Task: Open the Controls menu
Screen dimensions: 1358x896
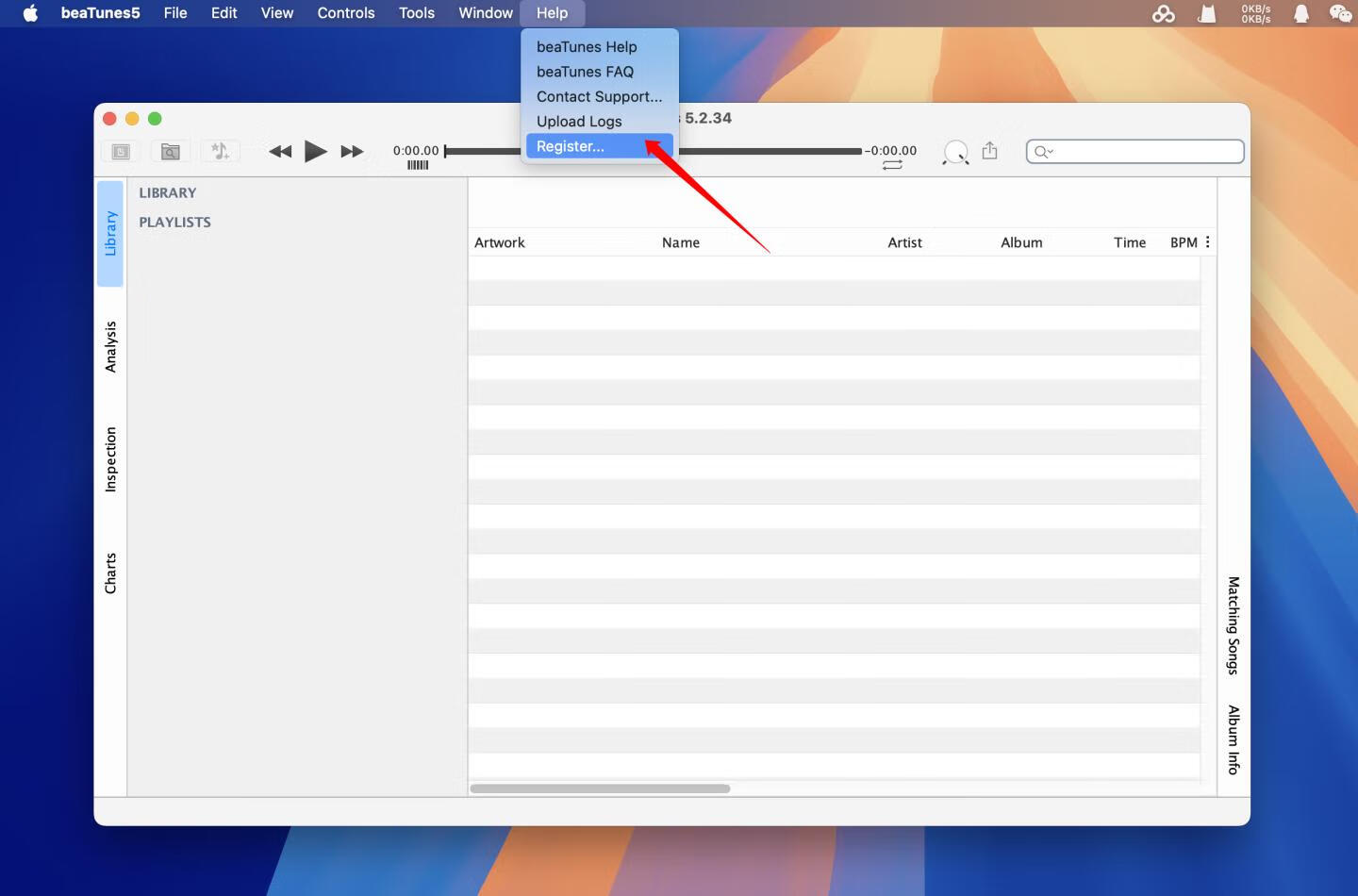Action: tap(345, 13)
